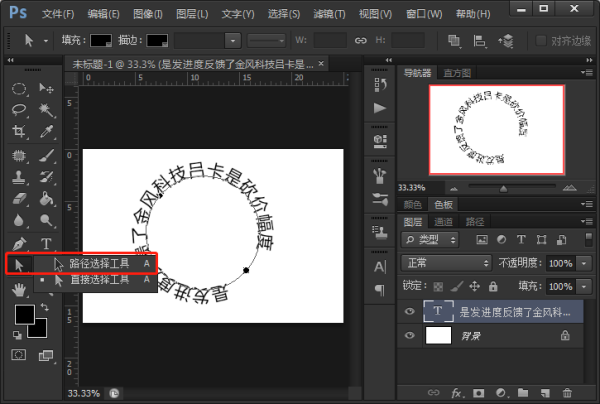600x404 pixels.
Task: Select the Crop tool
Action: [19, 132]
